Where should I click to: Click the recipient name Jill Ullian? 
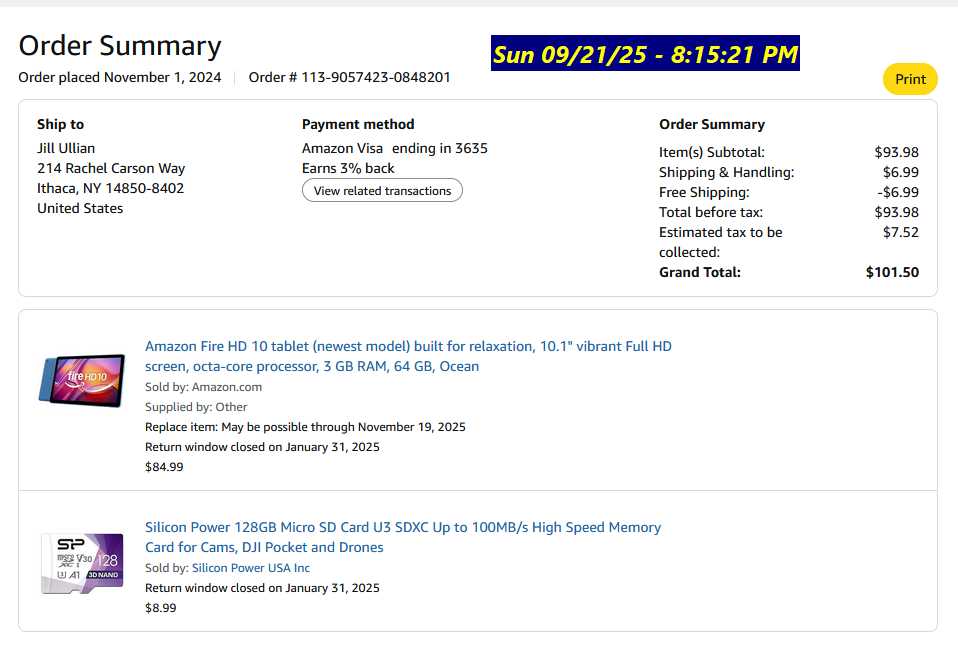pyautogui.click(x=66, y=148)
